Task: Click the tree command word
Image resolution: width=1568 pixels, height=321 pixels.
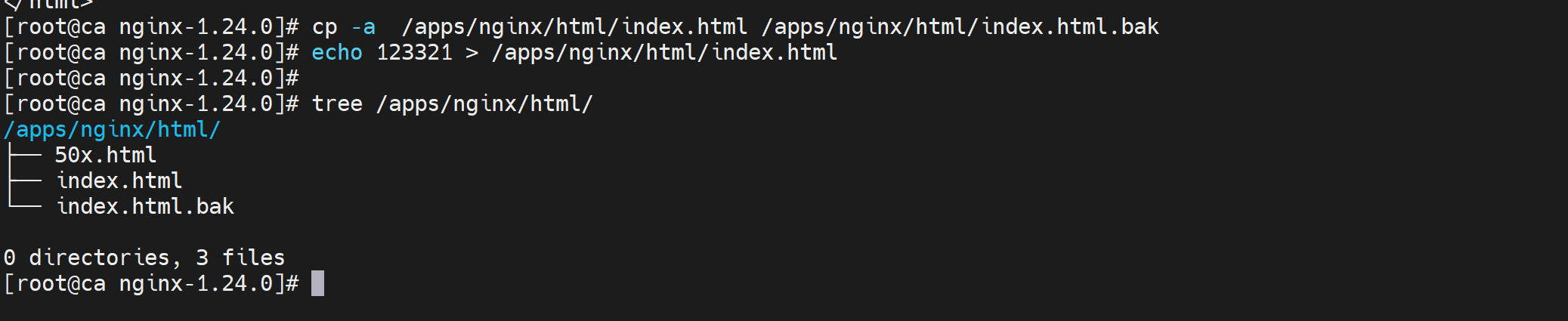Action: click(337, 103)
